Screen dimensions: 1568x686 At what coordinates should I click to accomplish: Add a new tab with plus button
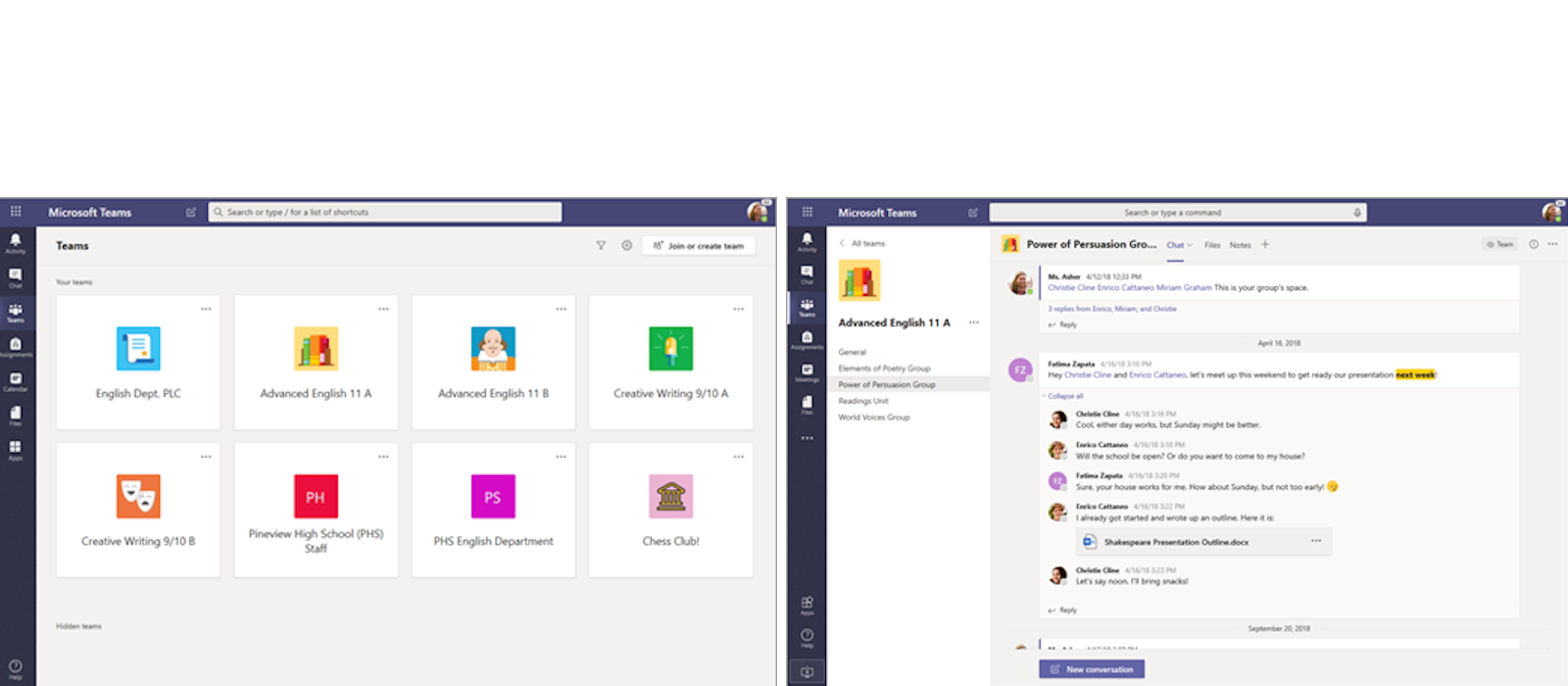[x=1265, y=244]
